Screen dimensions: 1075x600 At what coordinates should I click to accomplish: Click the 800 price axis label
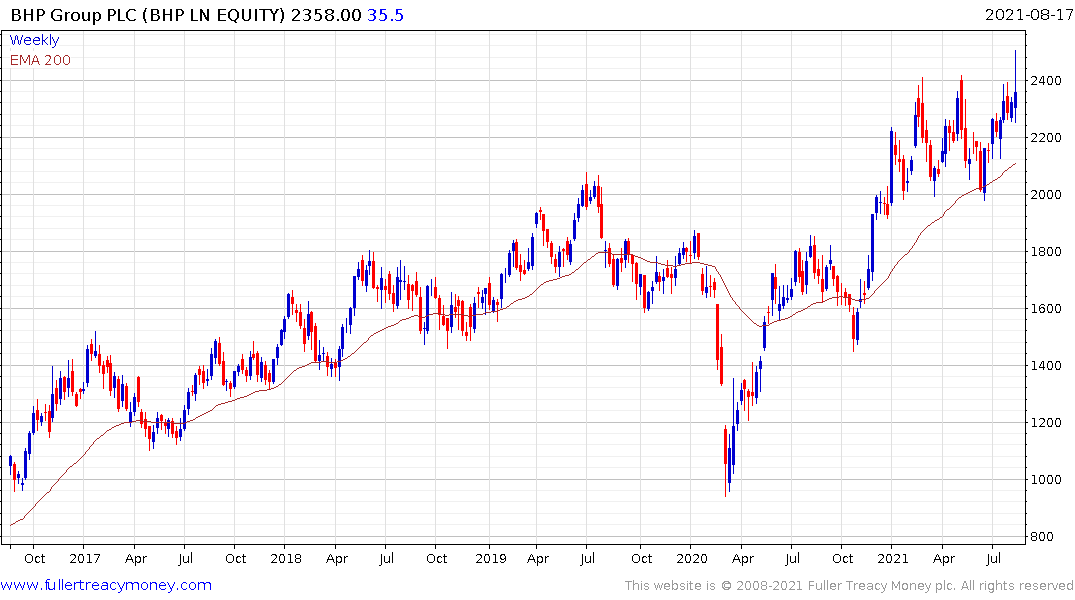pos(1042,537)
